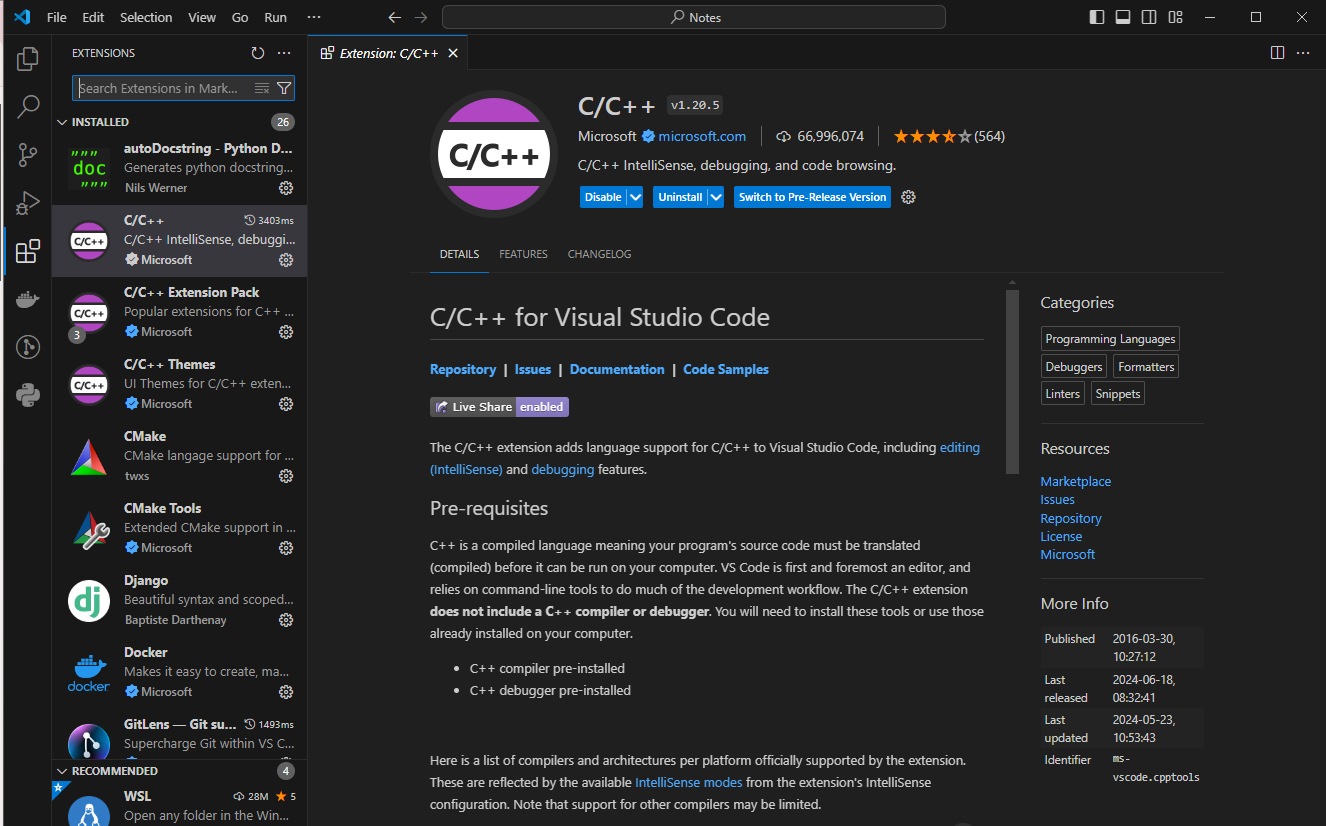Open the hidden menus ellipsis in menu bar
The image size is (1326, 826).
(x=314, y=17)
